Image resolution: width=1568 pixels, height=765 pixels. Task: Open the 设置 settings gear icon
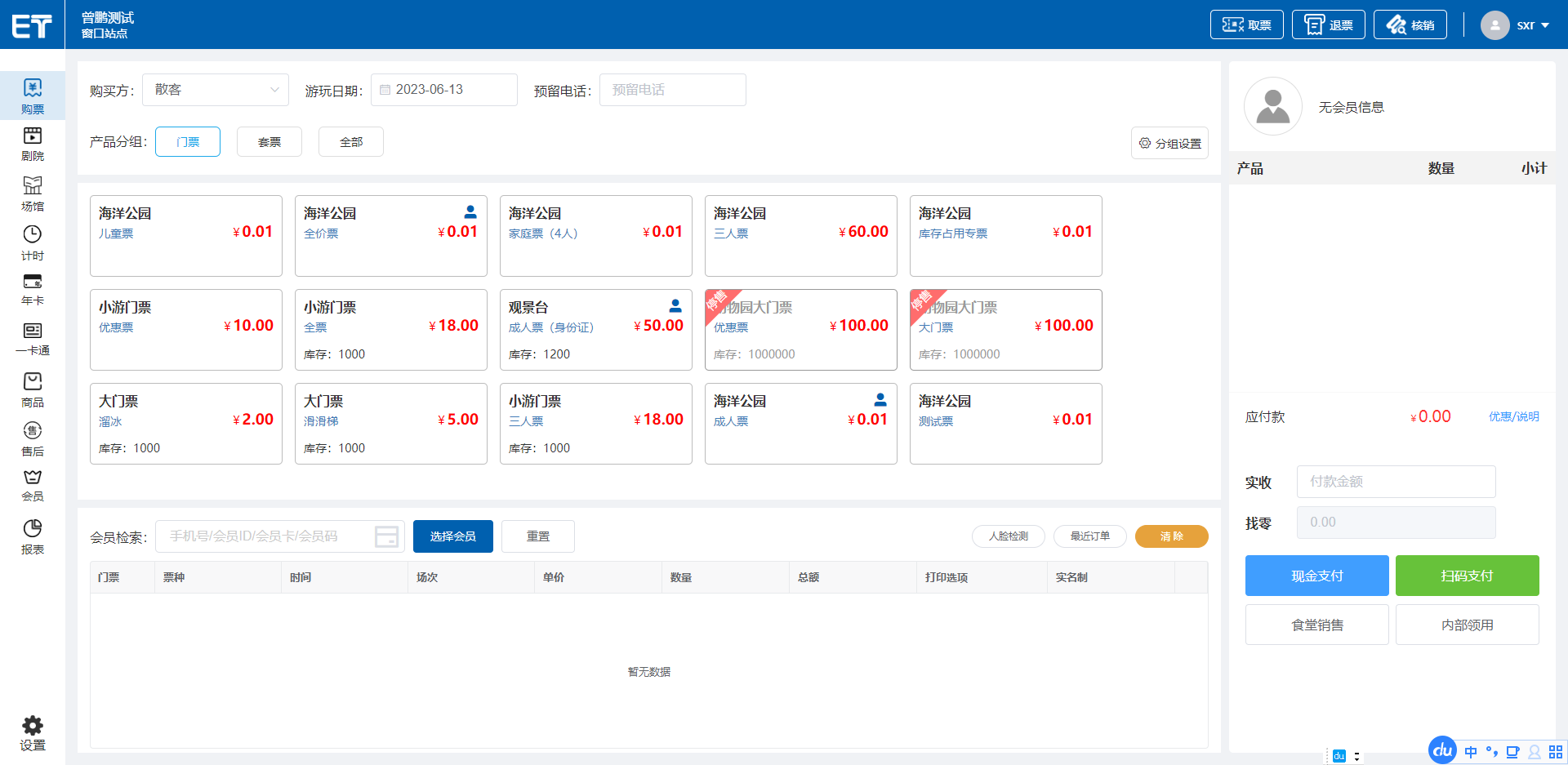(x=33, y=726)
